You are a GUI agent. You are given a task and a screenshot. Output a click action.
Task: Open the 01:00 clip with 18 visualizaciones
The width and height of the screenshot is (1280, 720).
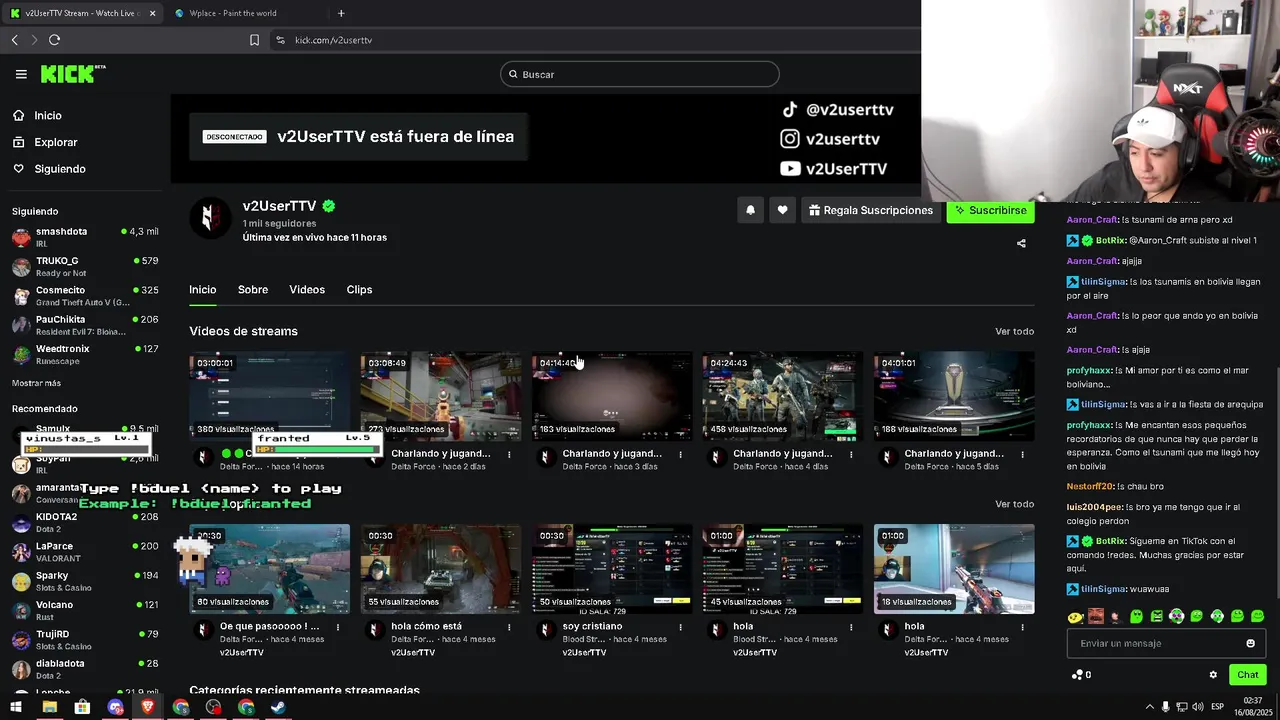954,569
